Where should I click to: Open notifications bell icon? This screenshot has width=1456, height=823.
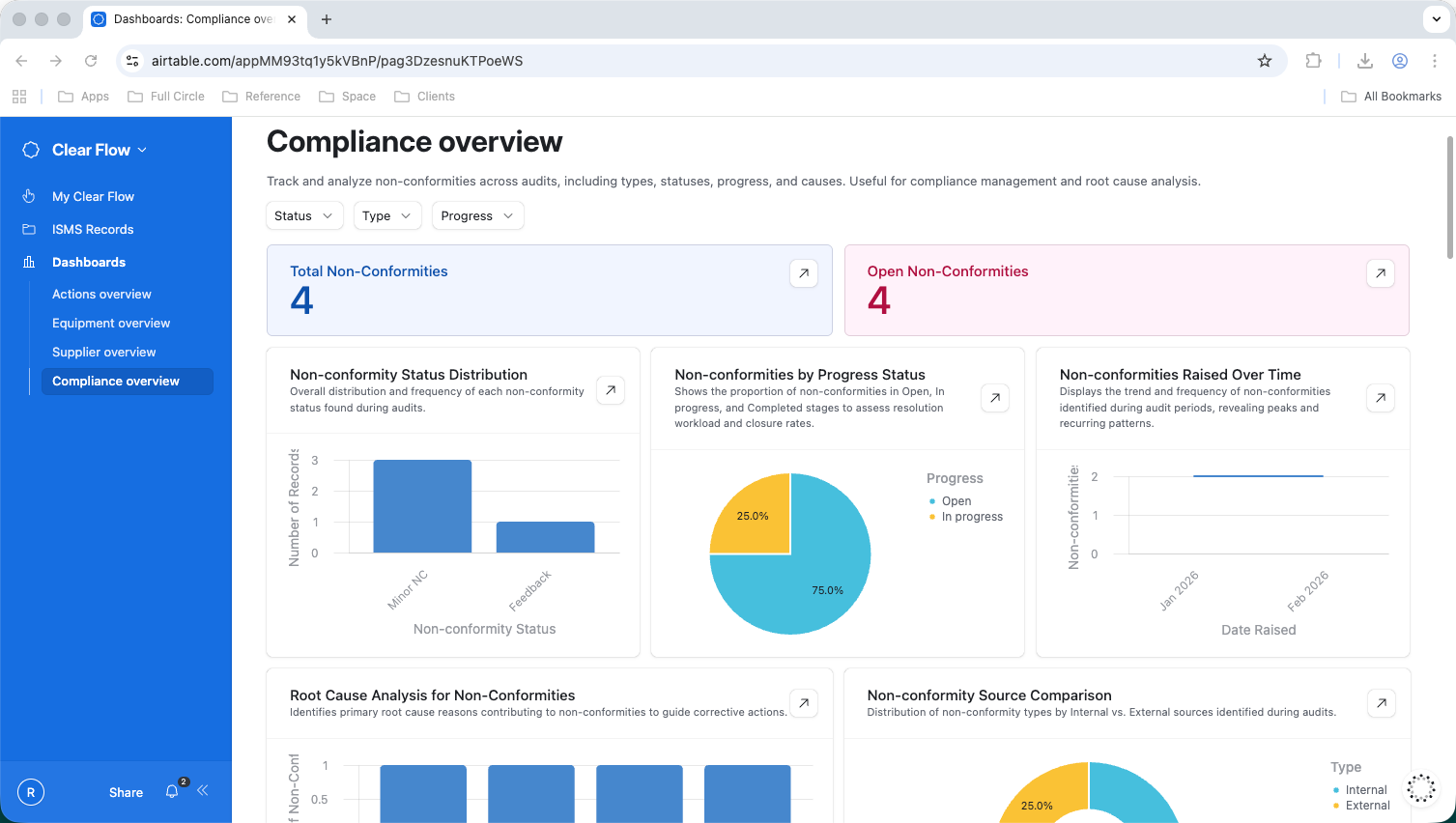(x=172, y=792)
